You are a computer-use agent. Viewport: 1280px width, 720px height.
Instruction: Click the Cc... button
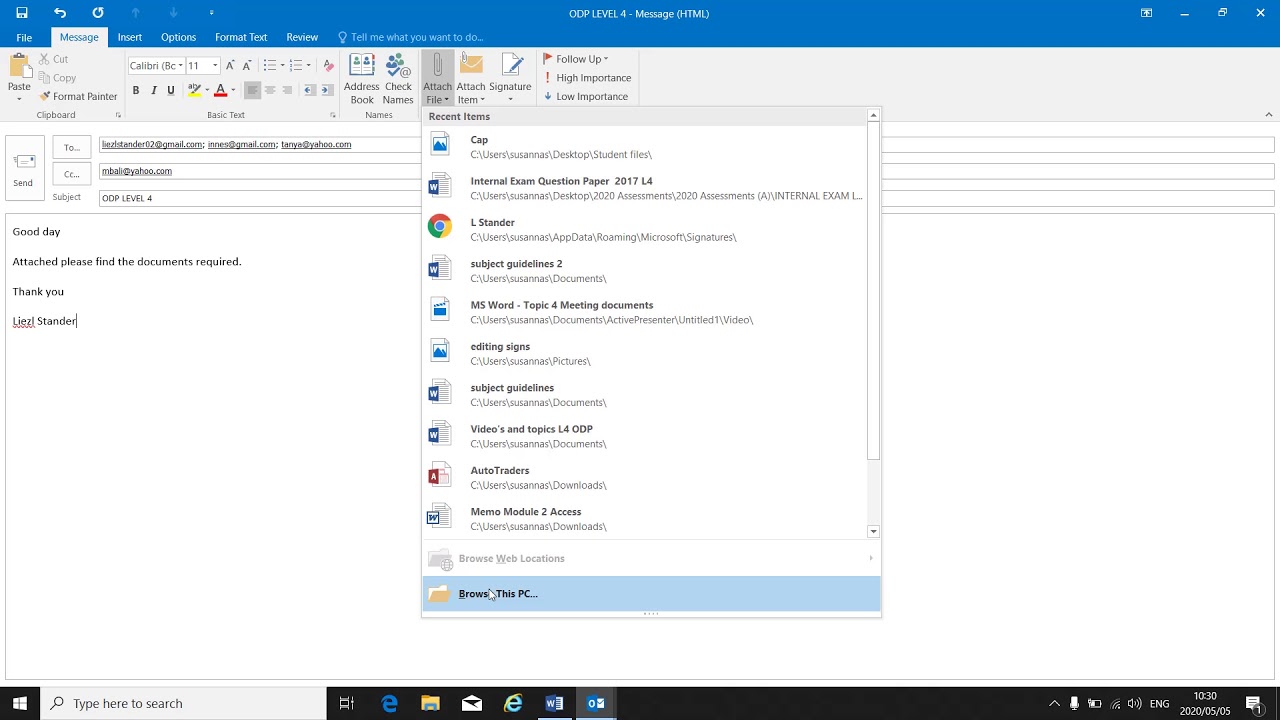click(71, 174)
